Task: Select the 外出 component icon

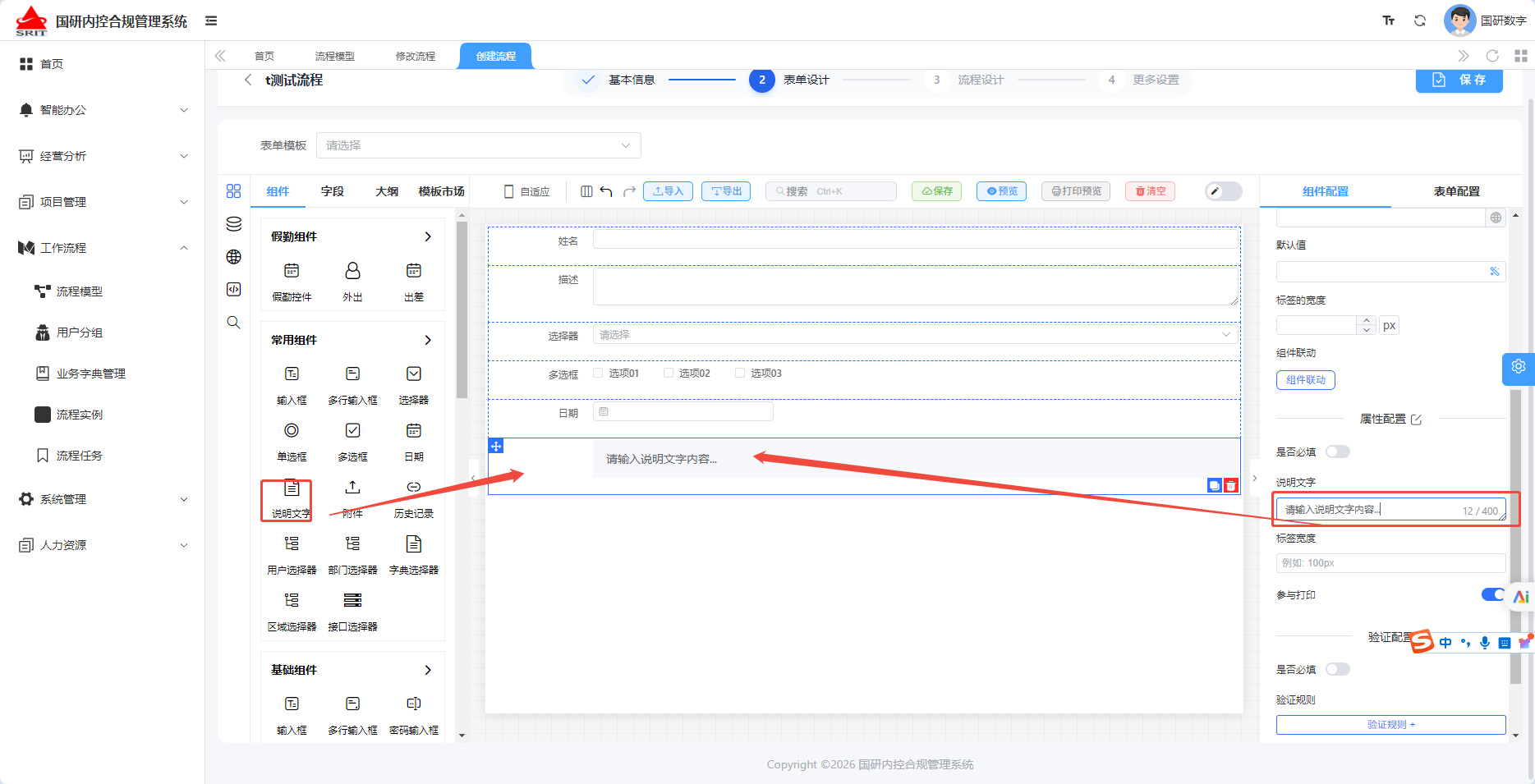Action: tap(352, 271)
